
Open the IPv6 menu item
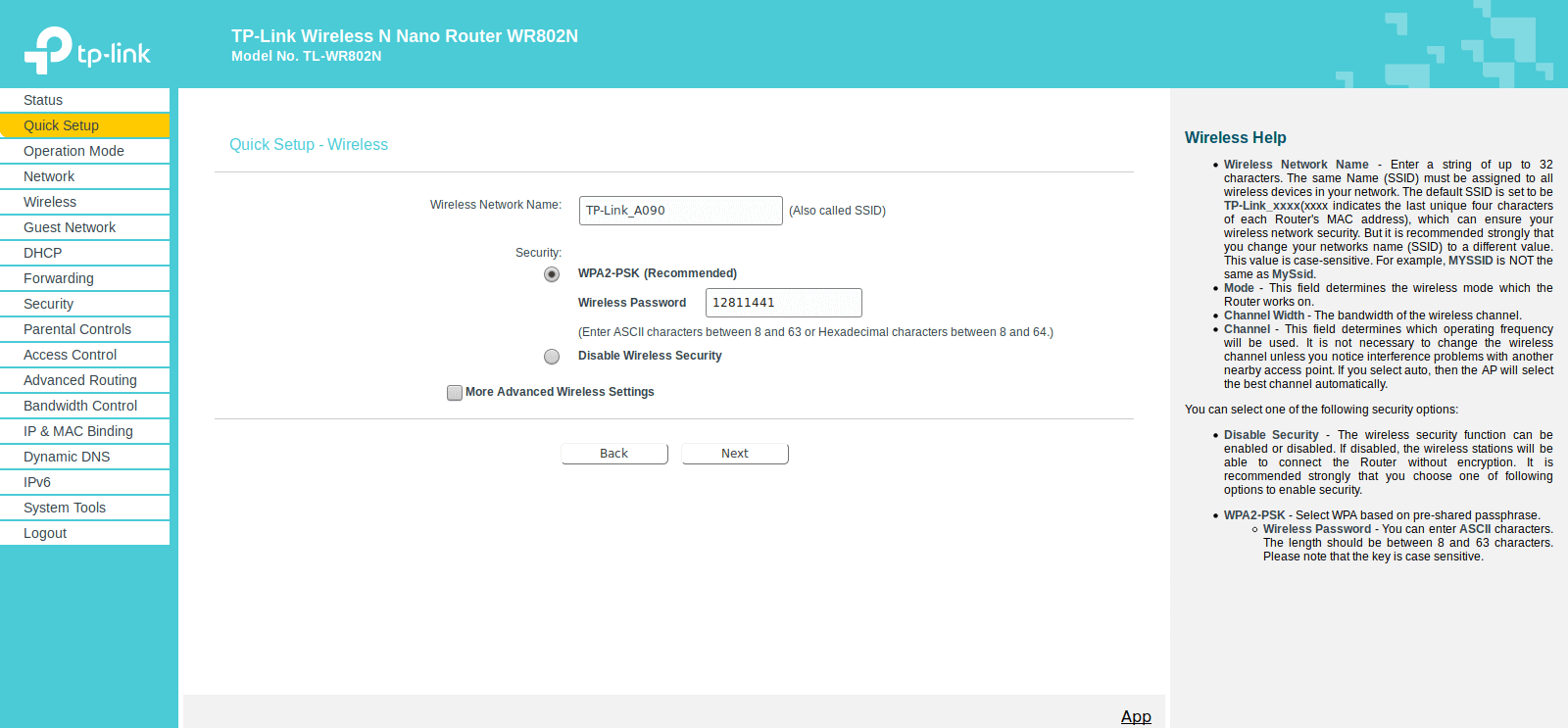tap(84, 482)
